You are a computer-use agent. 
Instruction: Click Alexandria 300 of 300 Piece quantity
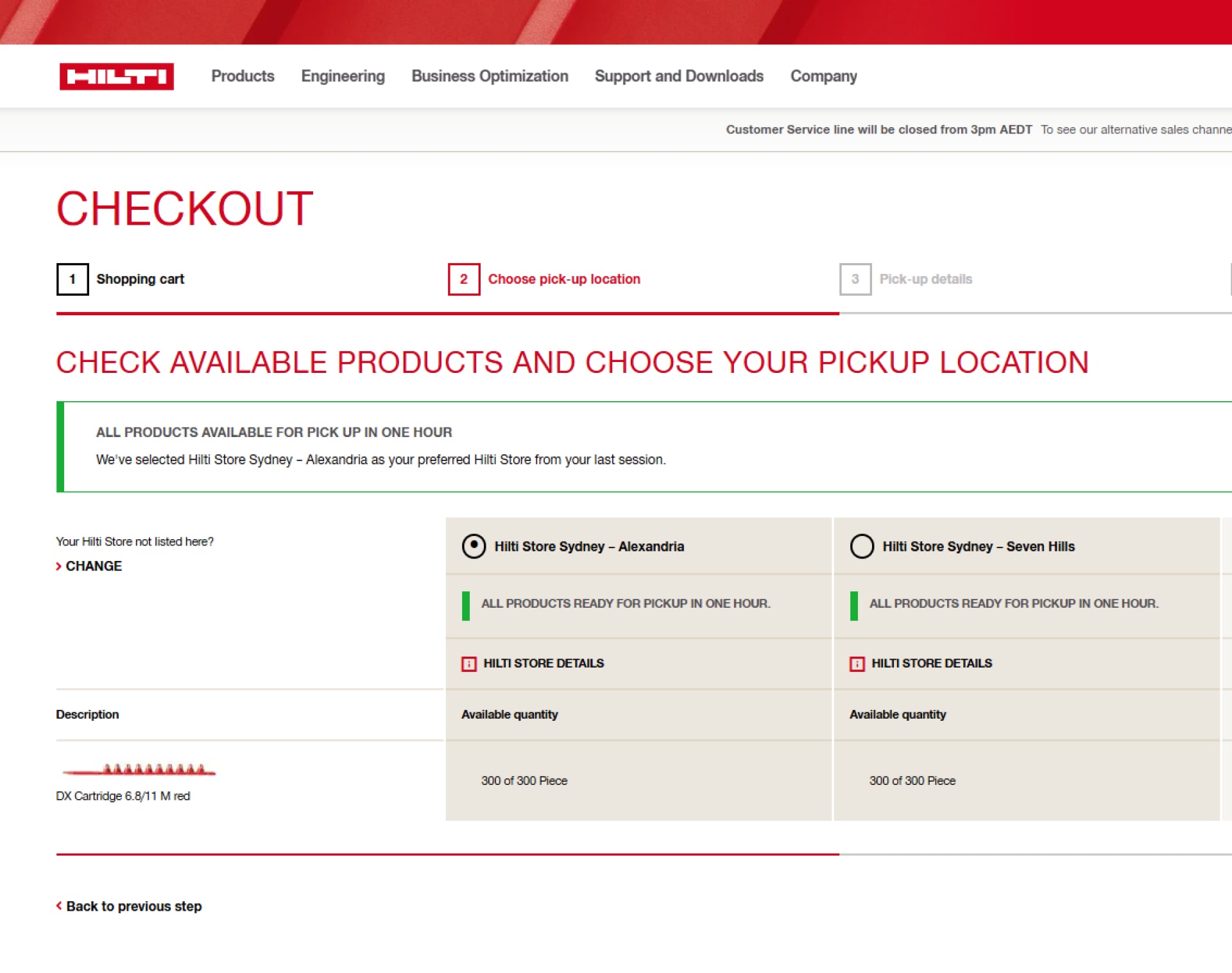click(524, 780)
